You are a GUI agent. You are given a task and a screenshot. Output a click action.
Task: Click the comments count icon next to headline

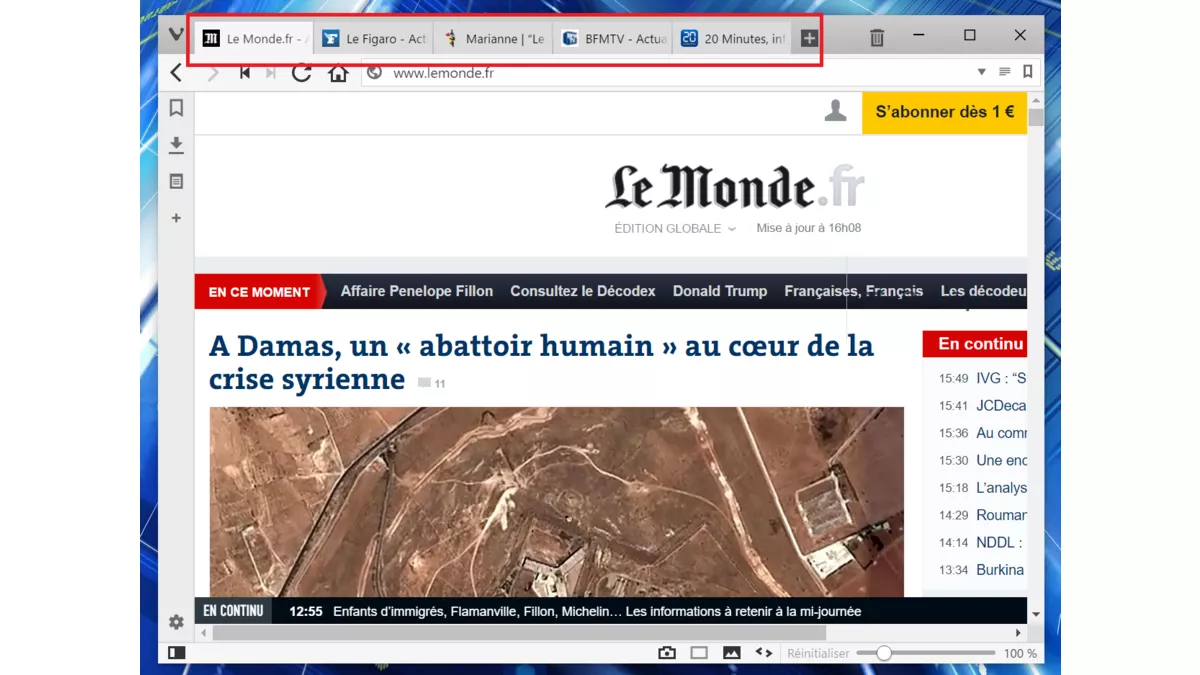[x=431, y=383]
